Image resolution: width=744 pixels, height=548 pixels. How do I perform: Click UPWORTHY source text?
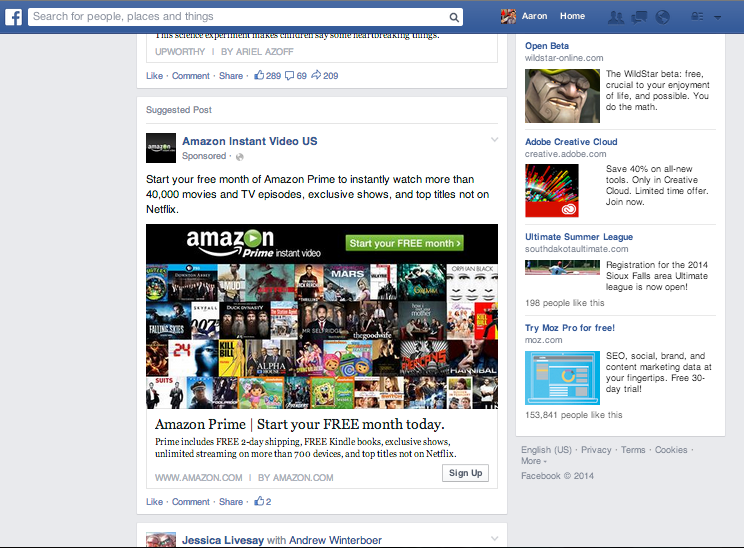[180, 52]
